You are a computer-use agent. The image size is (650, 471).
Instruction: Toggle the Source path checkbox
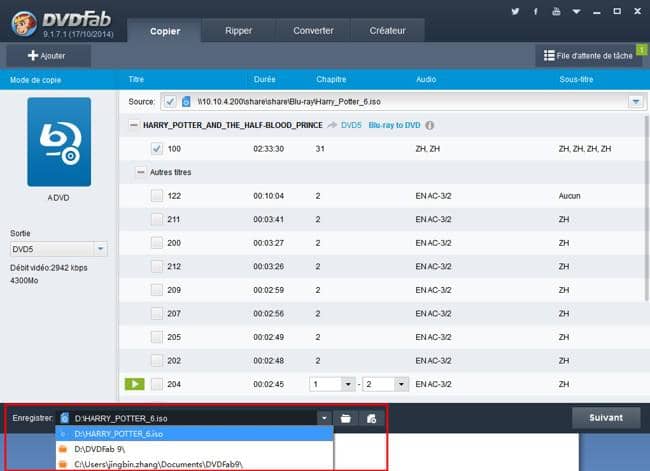(170, 102)
